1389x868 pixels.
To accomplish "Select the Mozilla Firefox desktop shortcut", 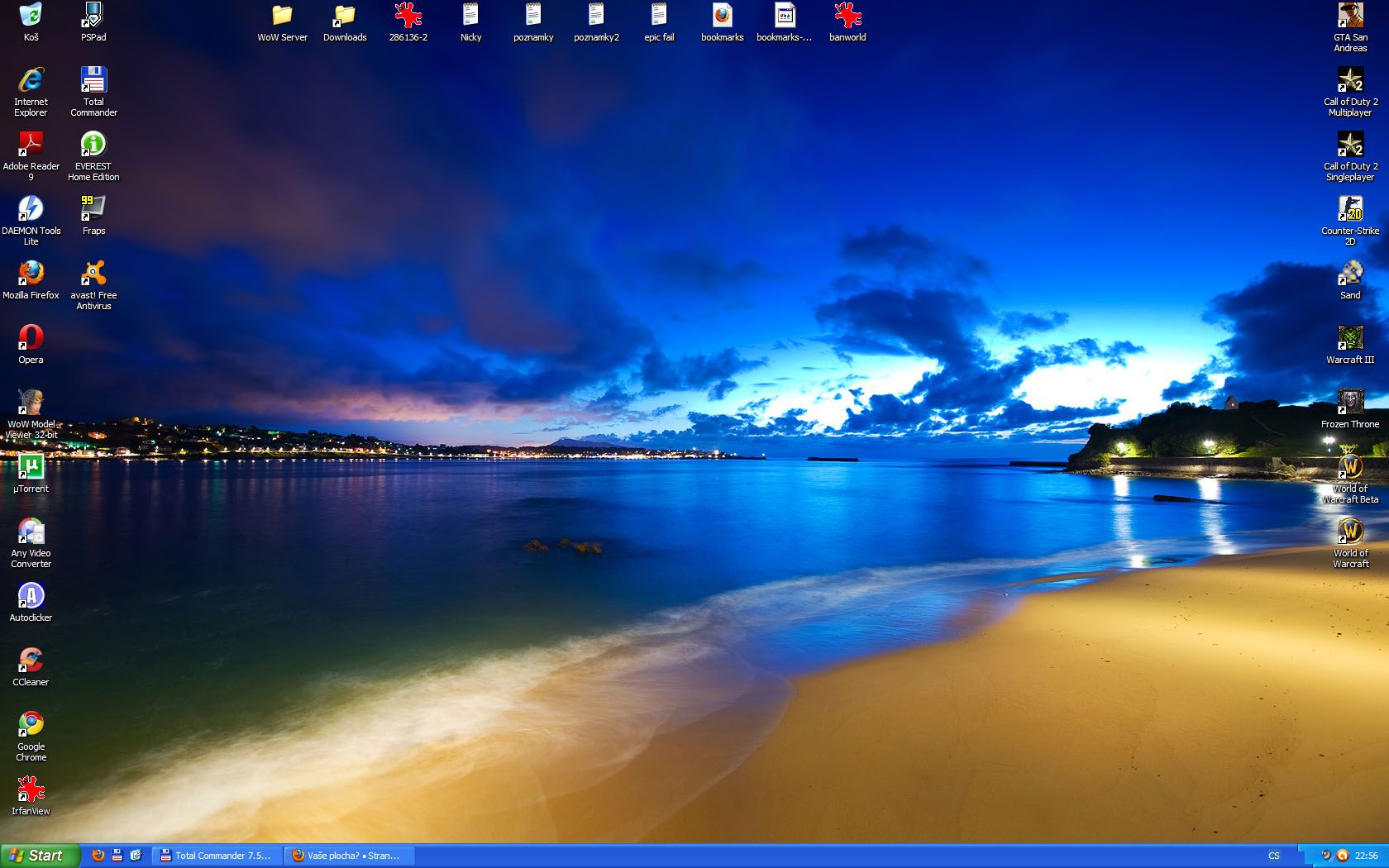I will (x=31, y=274).
